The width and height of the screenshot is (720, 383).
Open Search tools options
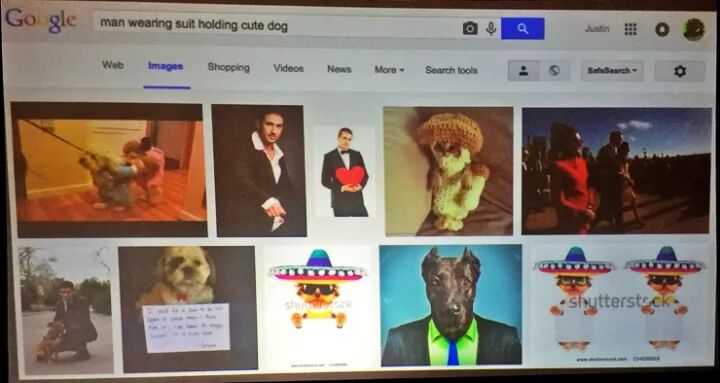coord(451,70)
